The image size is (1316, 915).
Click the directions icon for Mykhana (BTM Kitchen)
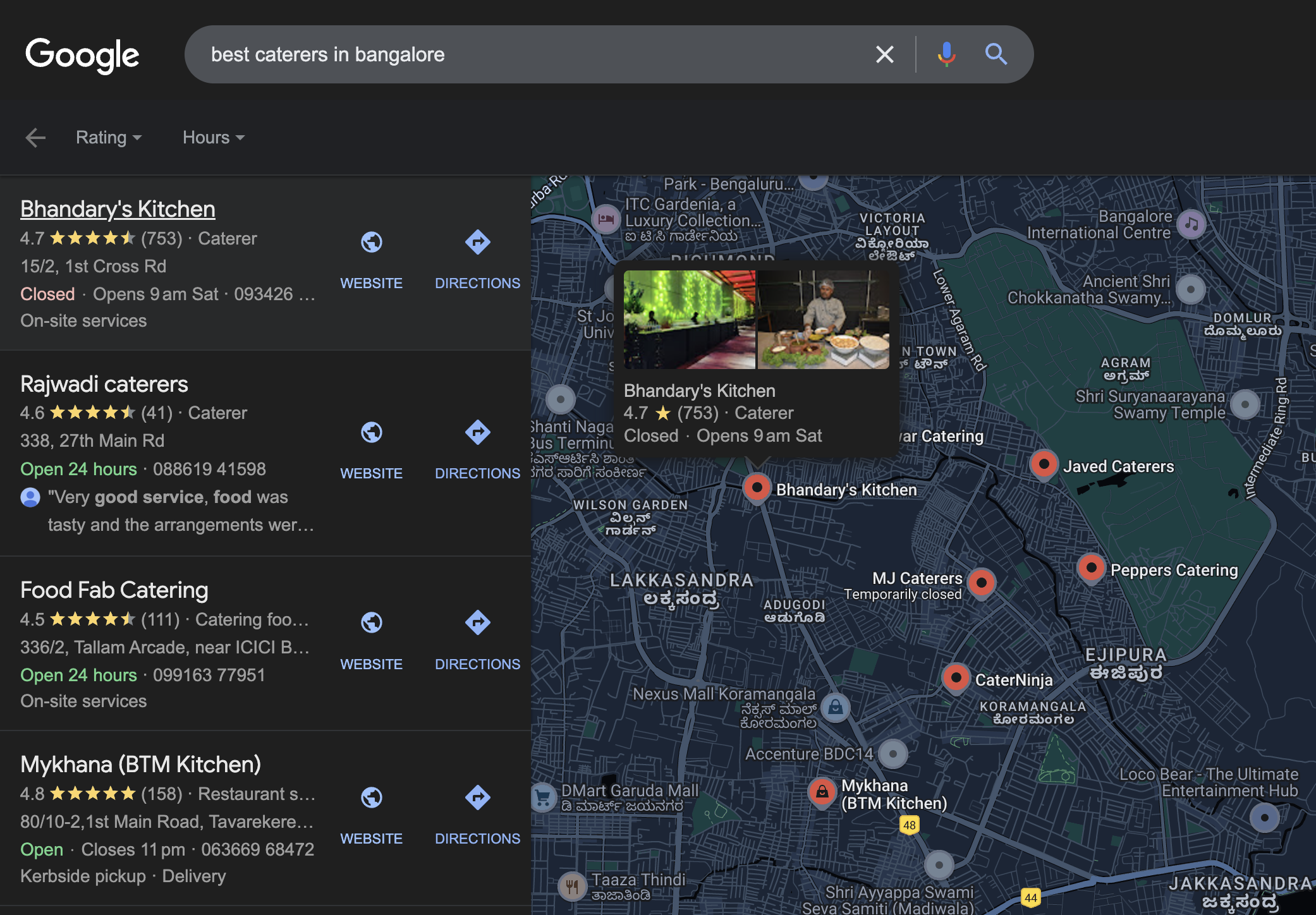pyautogui.click(x=478, y=797)
